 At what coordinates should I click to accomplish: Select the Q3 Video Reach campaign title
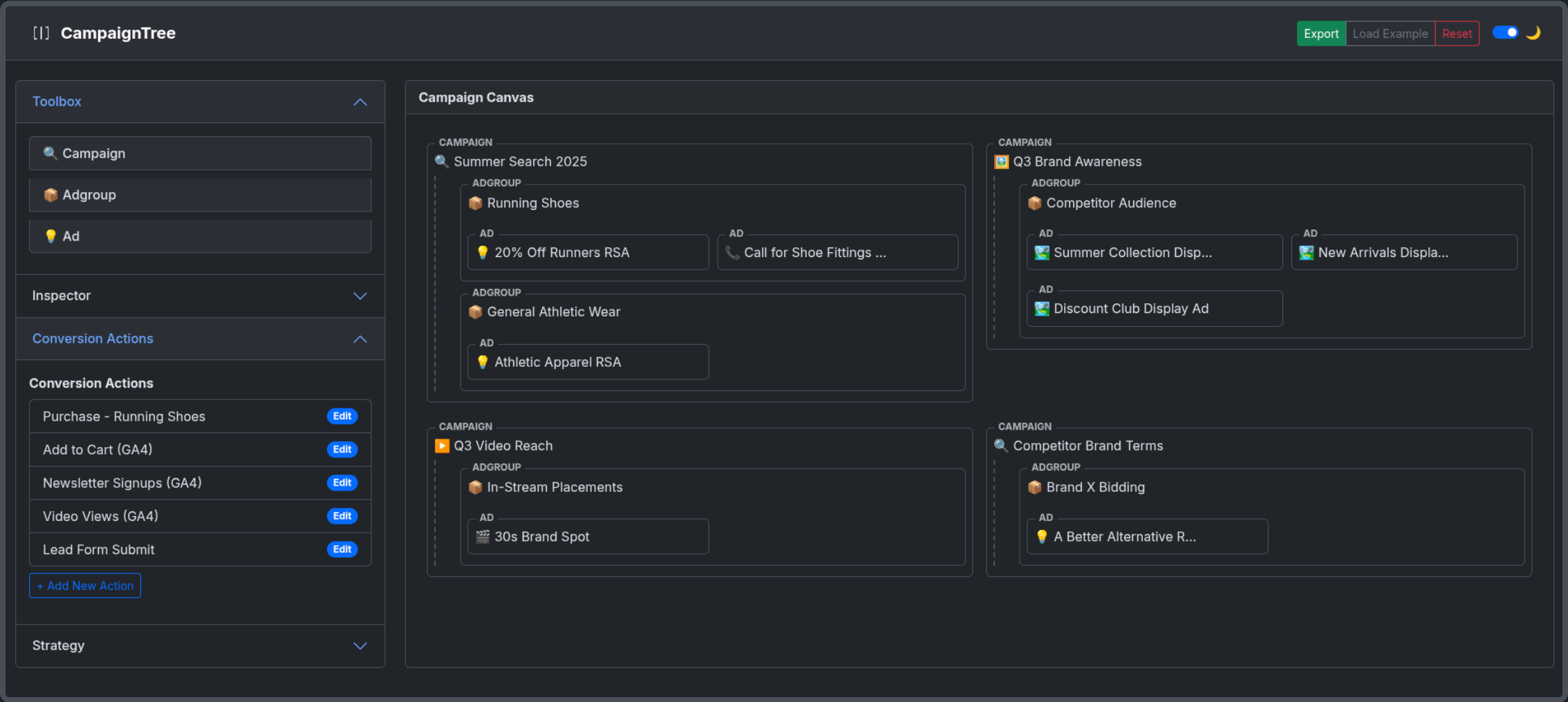503,446
